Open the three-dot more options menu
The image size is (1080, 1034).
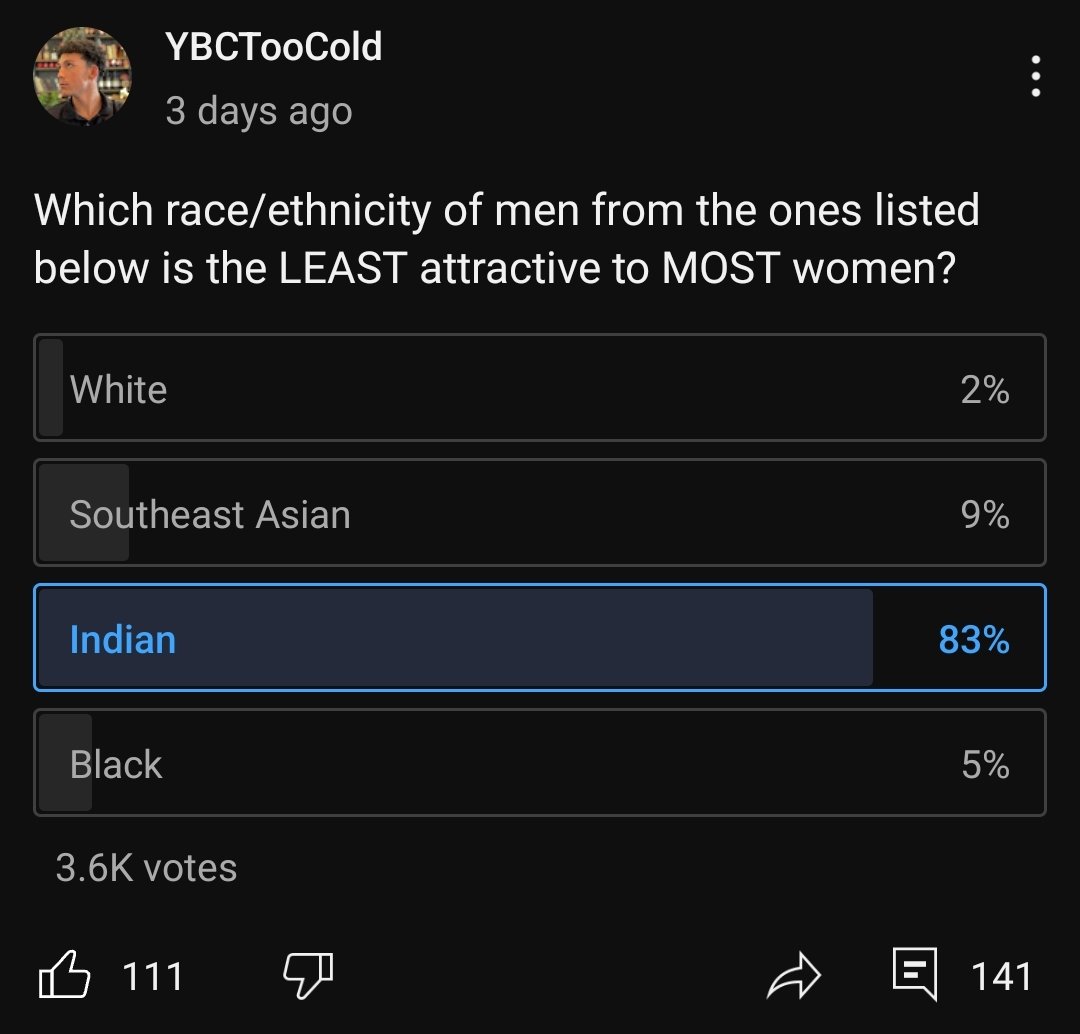(x=1035, y=76)
